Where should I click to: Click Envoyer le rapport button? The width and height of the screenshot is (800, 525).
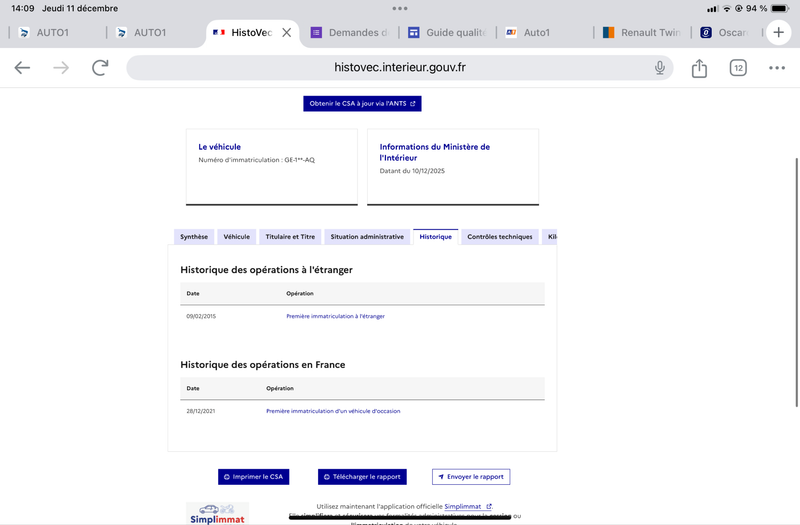[470, 477]
